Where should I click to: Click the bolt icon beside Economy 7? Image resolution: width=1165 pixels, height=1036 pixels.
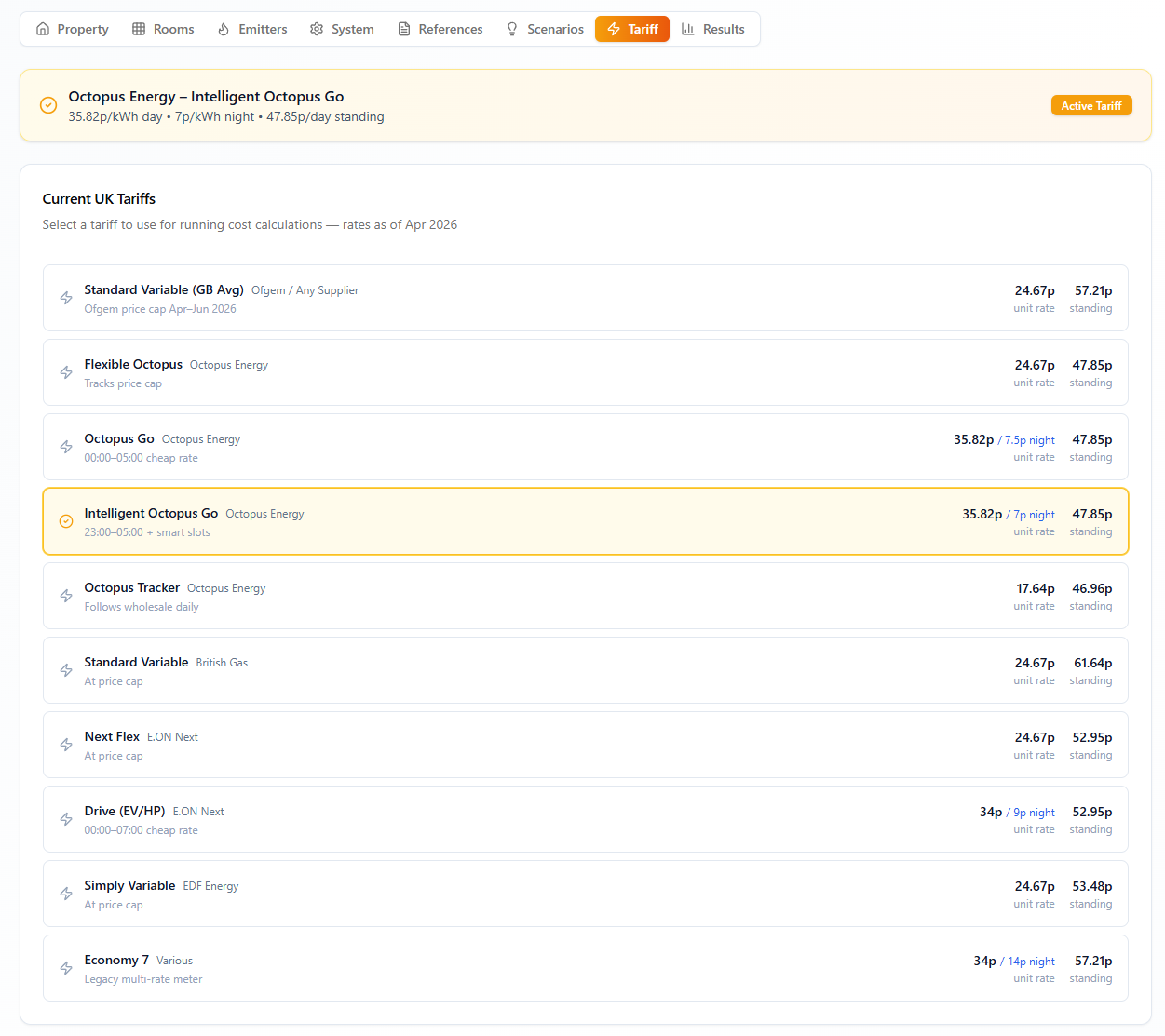pos(66,968)
